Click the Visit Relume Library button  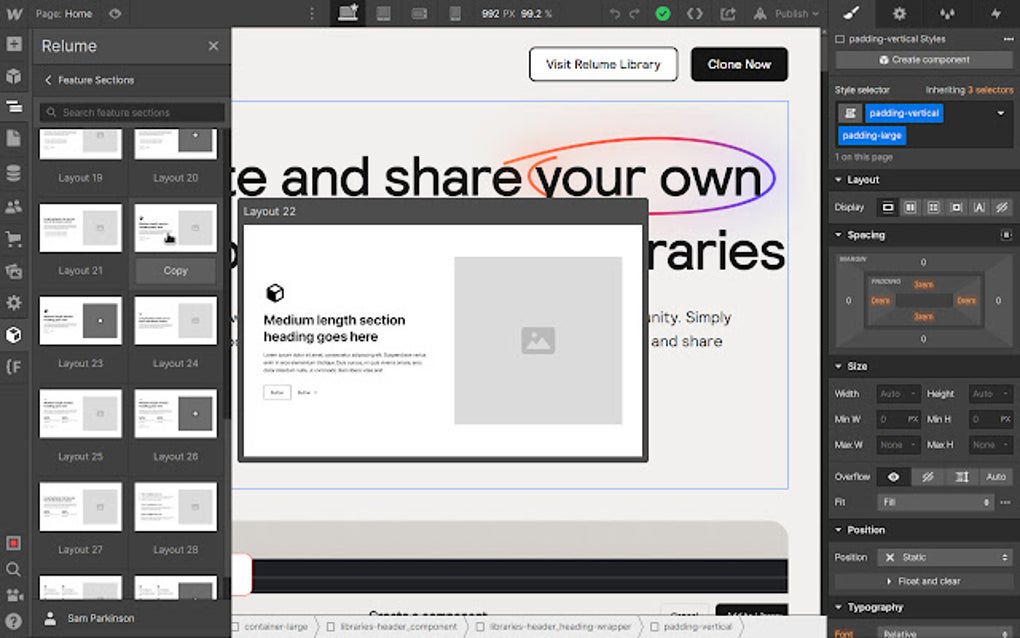click(x=603, y=64)
